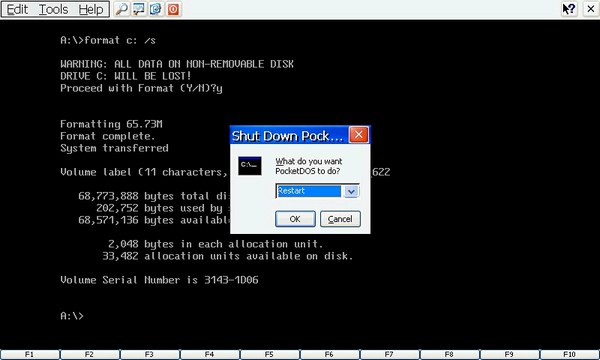Click the F5 function key button
The width and height of the screenshot is (600, 360).
270,355
